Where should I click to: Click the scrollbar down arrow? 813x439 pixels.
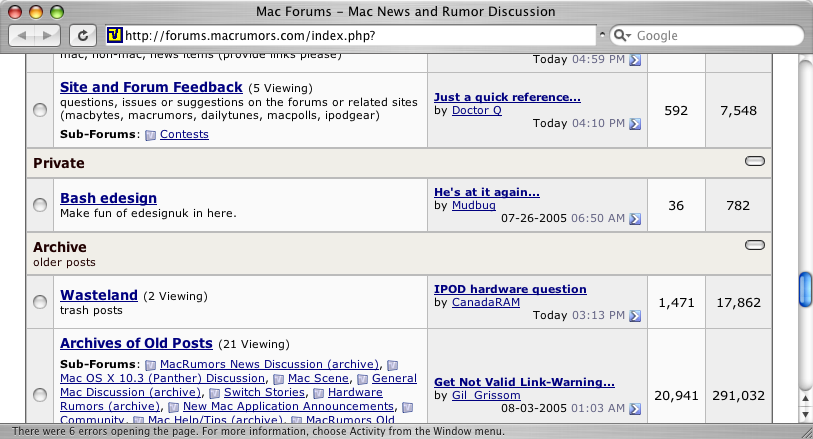pyautogui.click(x=805, y=415)
